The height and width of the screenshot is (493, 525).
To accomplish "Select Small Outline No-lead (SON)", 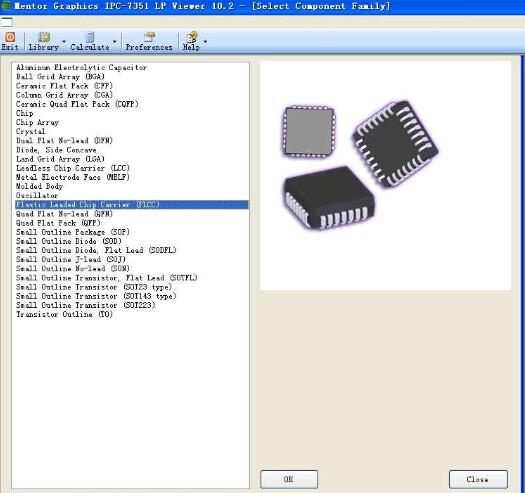I will click(73, 269).
